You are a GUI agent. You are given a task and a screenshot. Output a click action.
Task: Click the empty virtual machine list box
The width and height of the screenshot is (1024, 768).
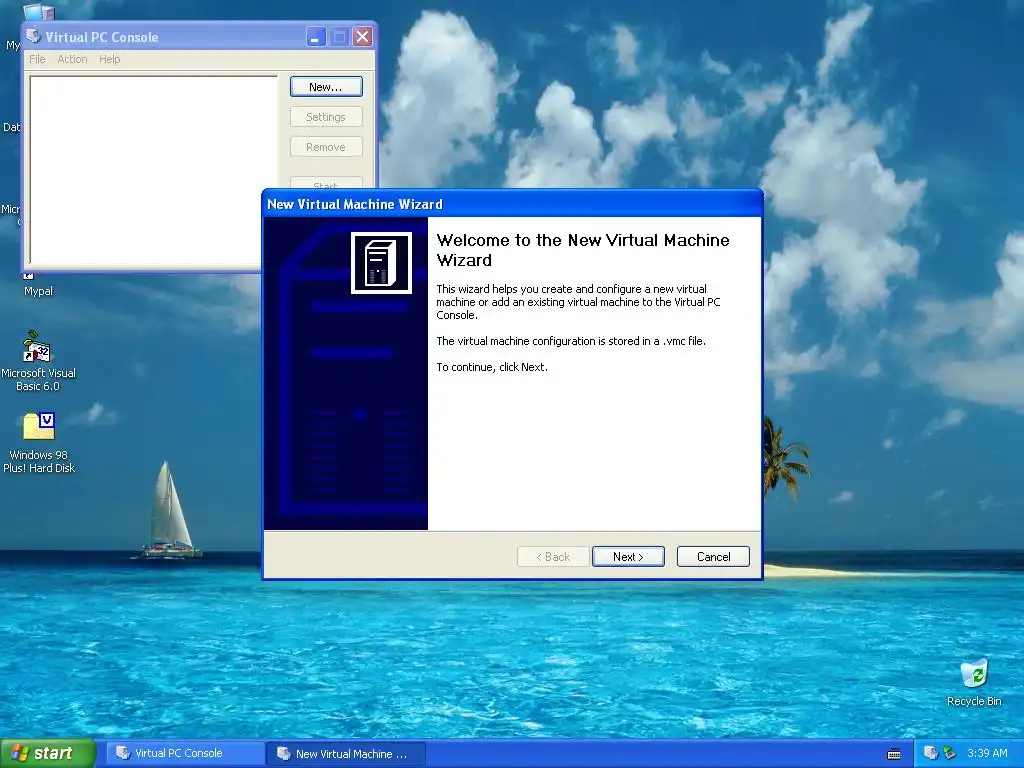click(x=153, y=170)
